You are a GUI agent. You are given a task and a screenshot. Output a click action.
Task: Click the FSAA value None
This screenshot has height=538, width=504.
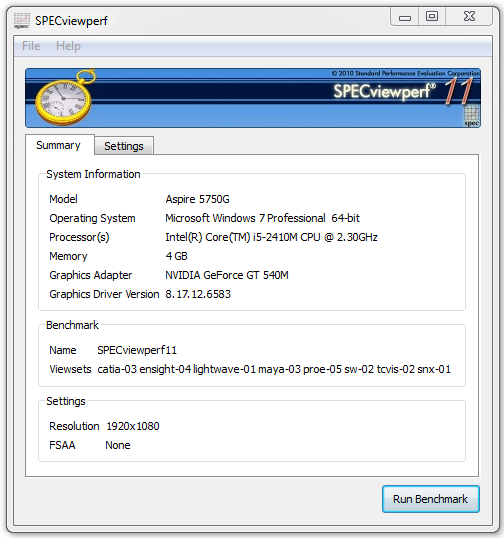point(118,445)
